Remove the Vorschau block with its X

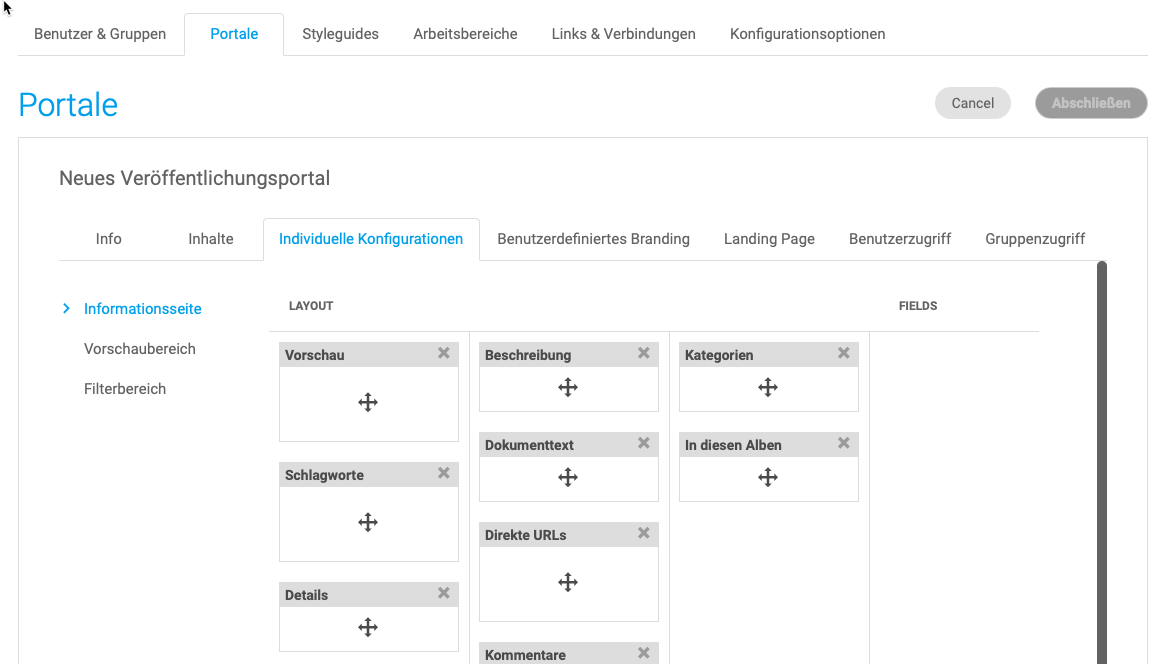tap(444, 353)
